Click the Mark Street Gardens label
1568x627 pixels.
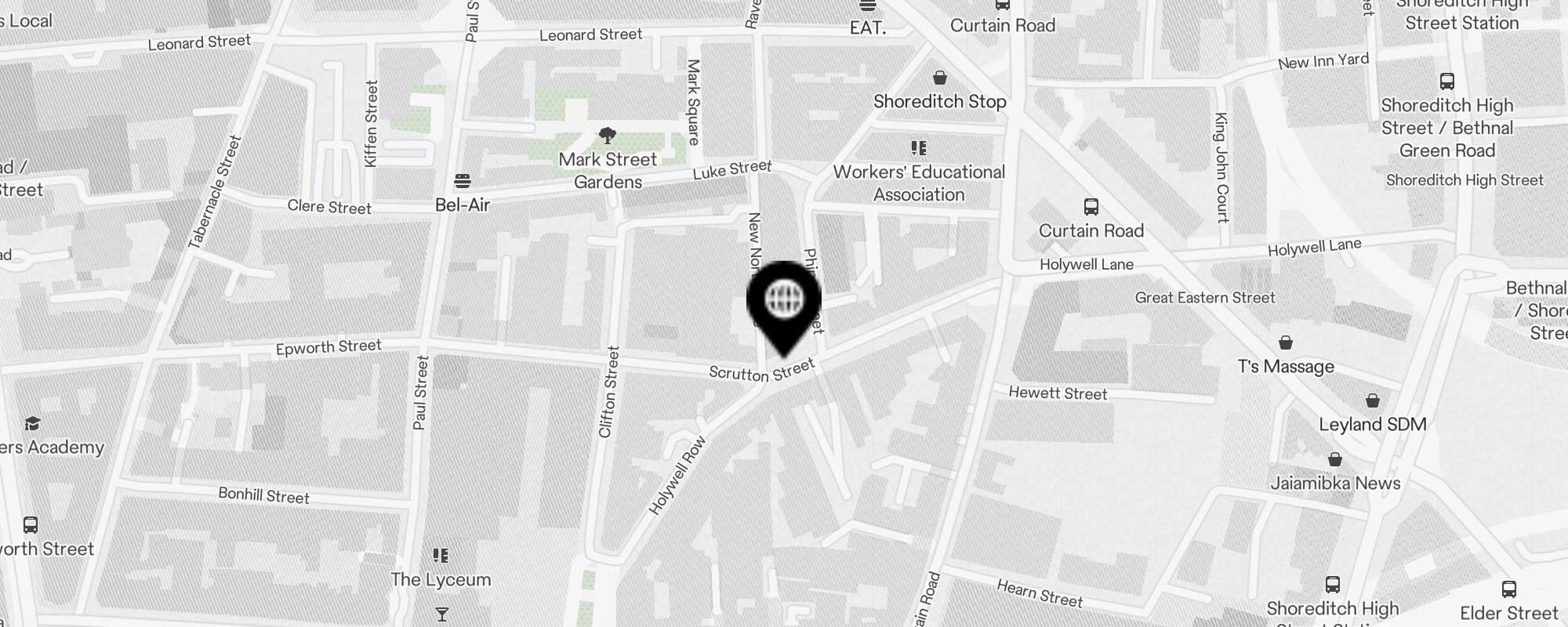[608, 171]
